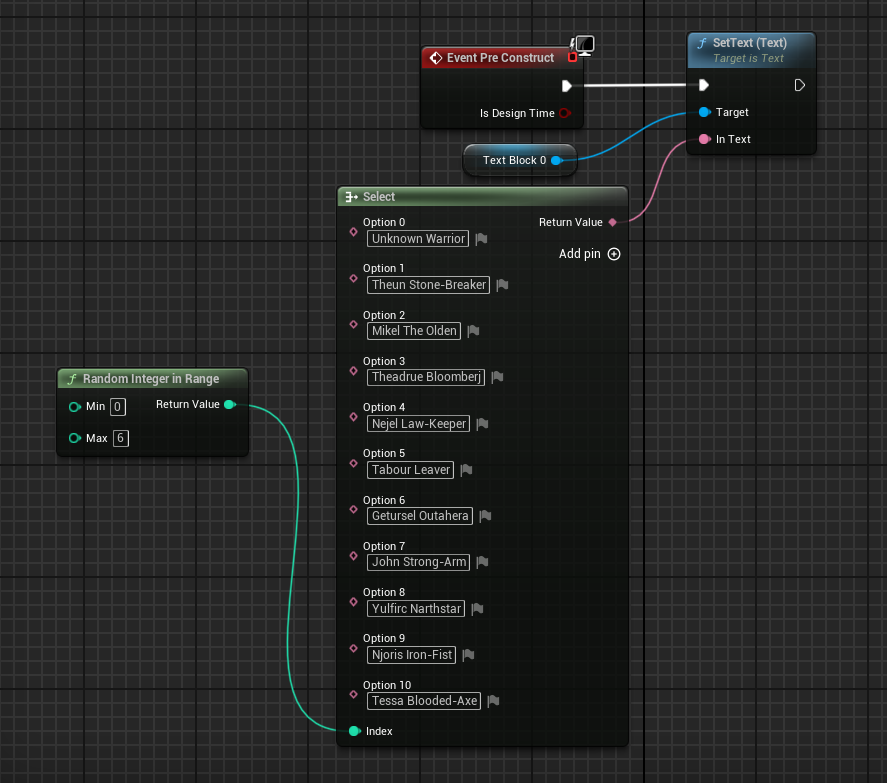The height and width of the screenshot is (783, 887).
Task: Click the In Text pin on SetText
Action: pos(704,139)
